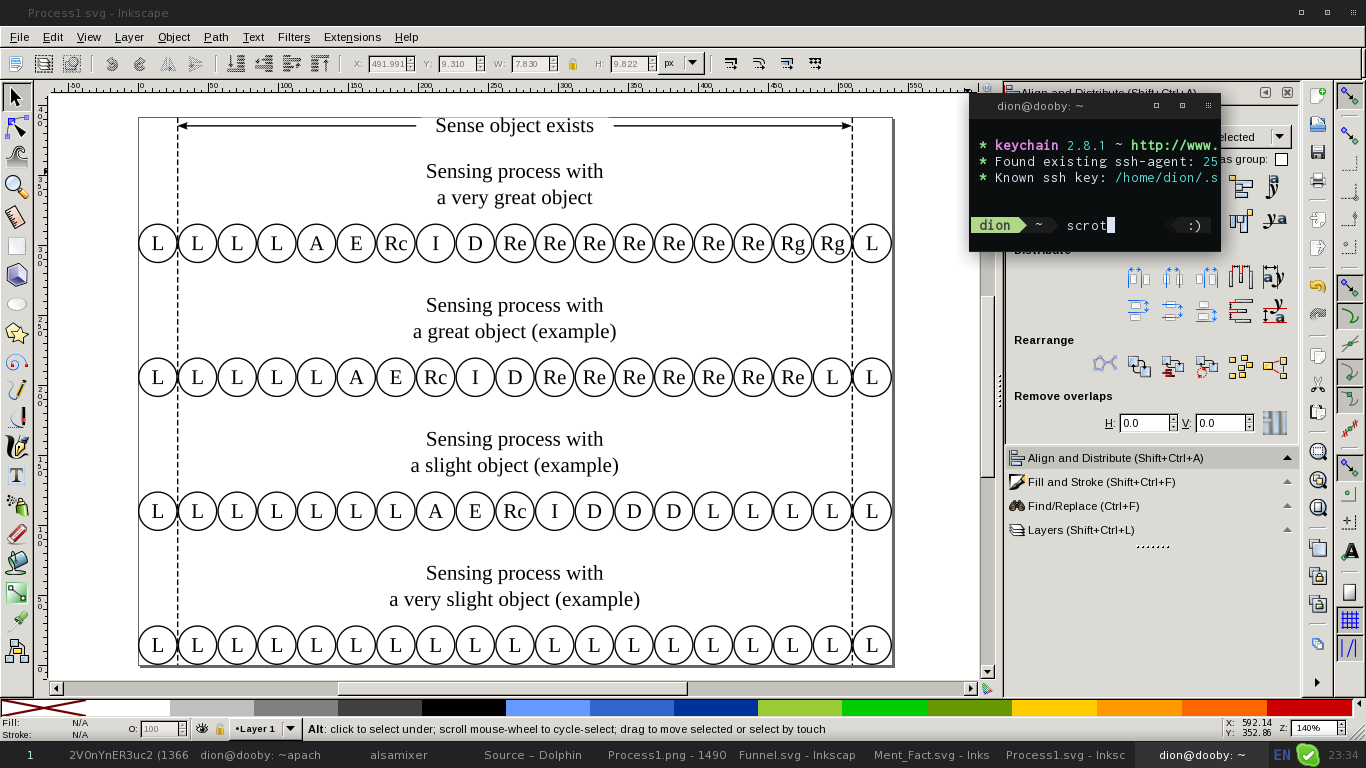Open the File menu

pyautogui.click(x=19, y=37)
